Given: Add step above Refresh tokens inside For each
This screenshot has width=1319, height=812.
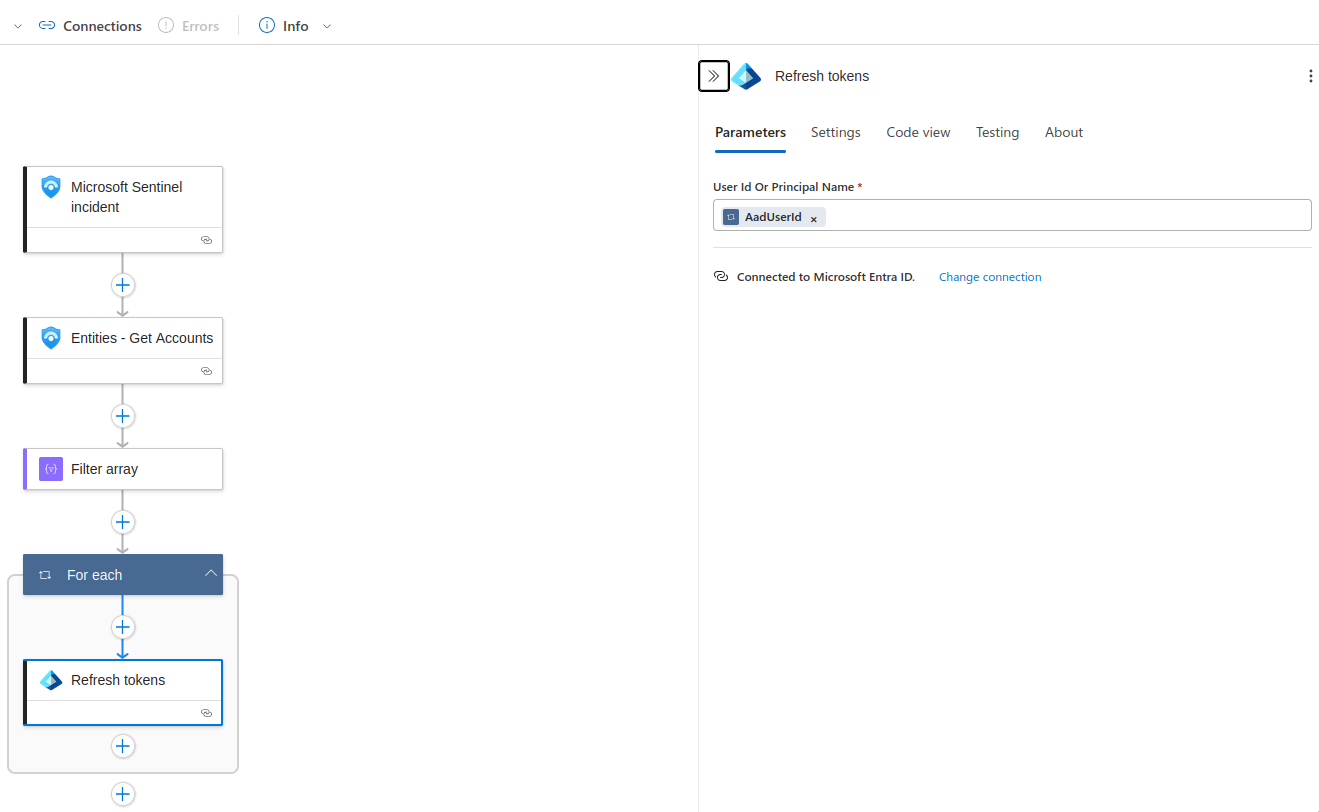Looking at the screenshot, I should [123, 627].
